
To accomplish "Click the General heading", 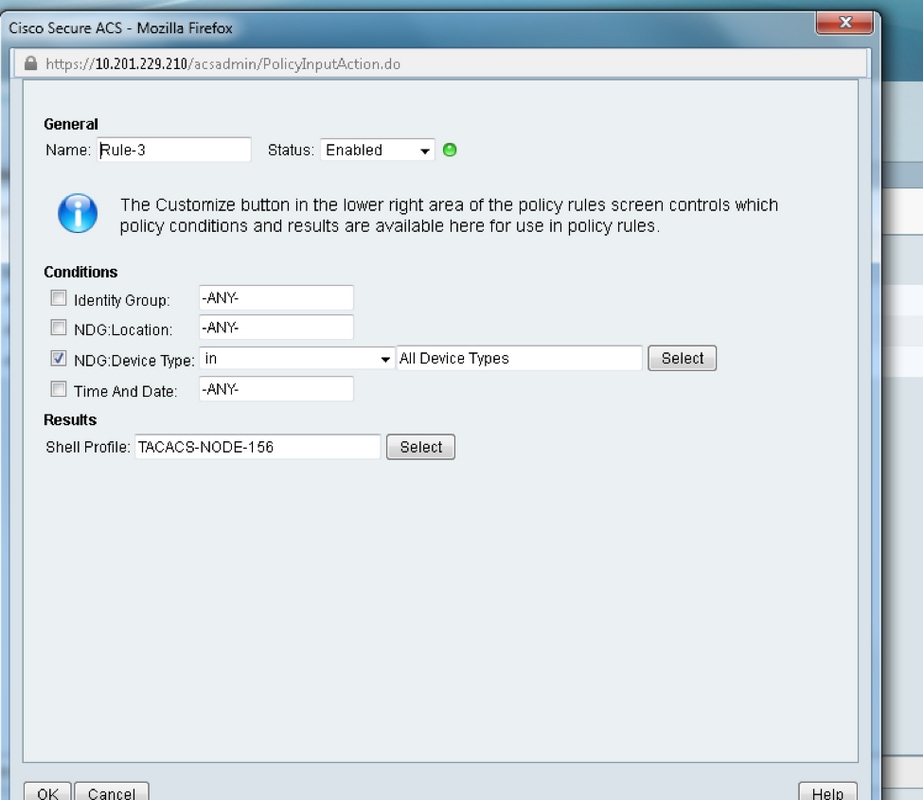I will 71,124.
